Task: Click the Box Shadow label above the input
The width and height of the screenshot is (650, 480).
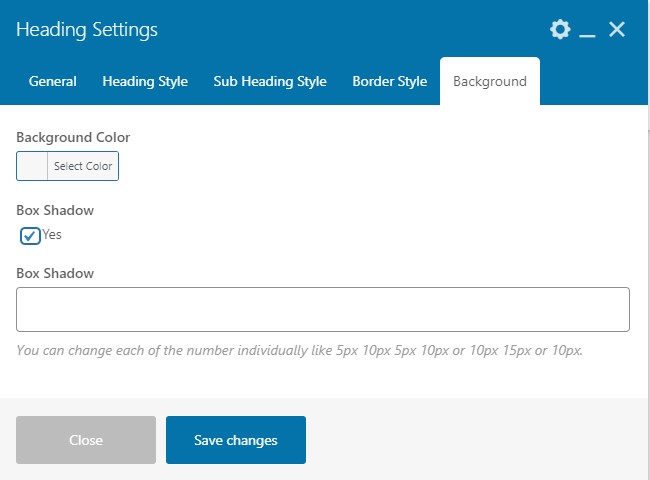Action: 55,273
